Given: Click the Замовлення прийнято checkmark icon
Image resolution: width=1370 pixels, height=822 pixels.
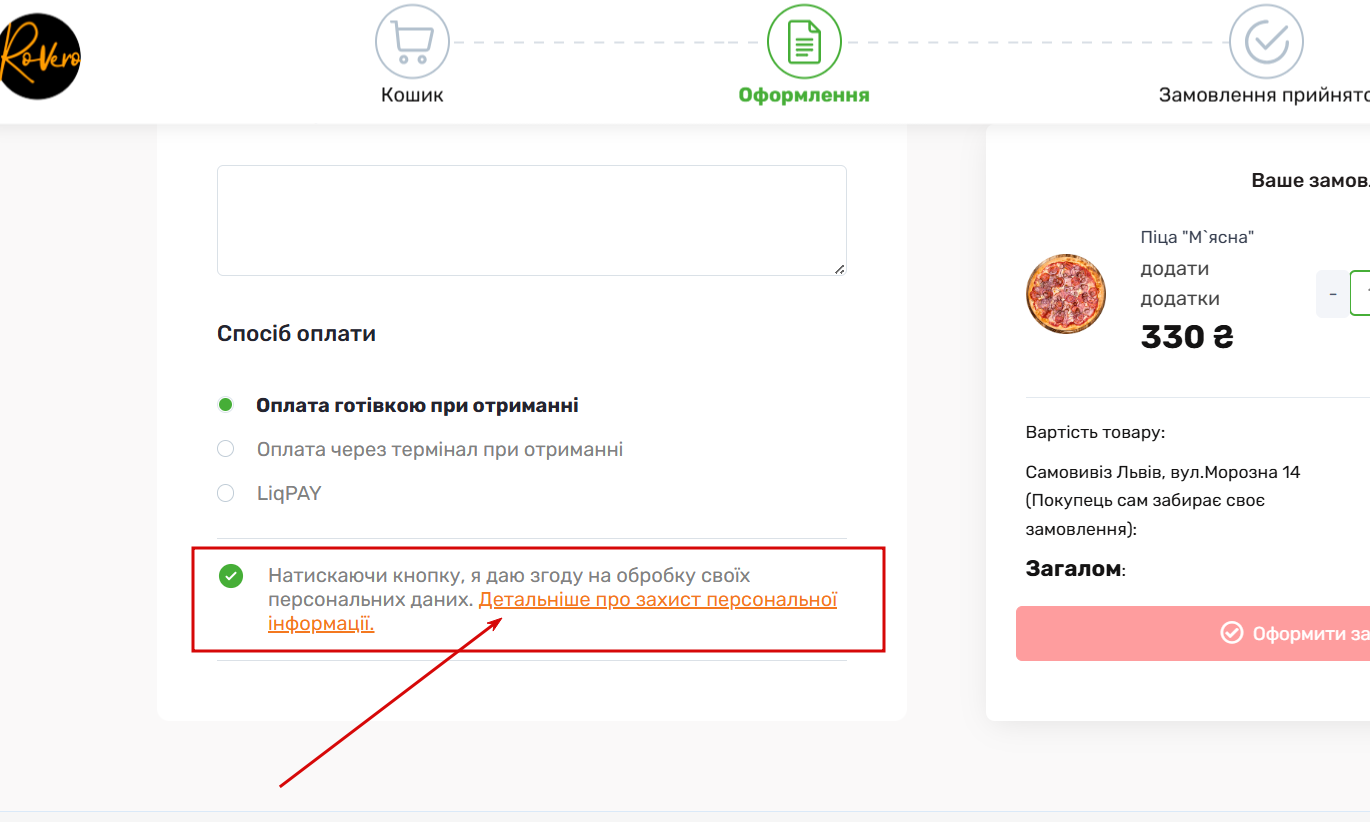Looking at the screenshot, I should pyautogui.click(x=1266, y=42).
